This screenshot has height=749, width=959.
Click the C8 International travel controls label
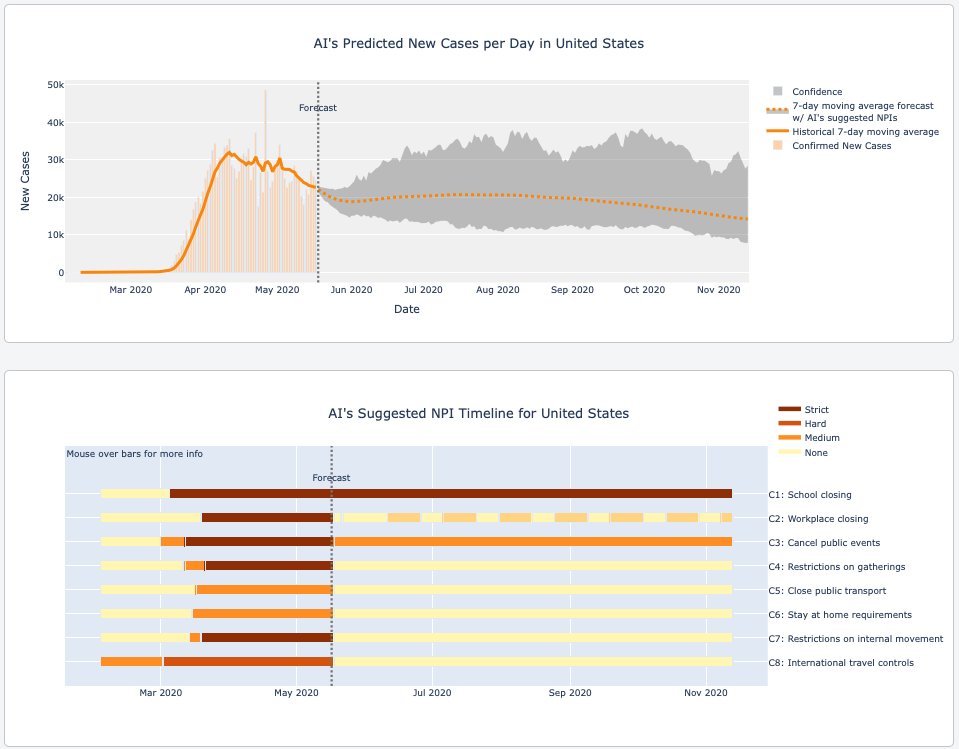[841, 663]
